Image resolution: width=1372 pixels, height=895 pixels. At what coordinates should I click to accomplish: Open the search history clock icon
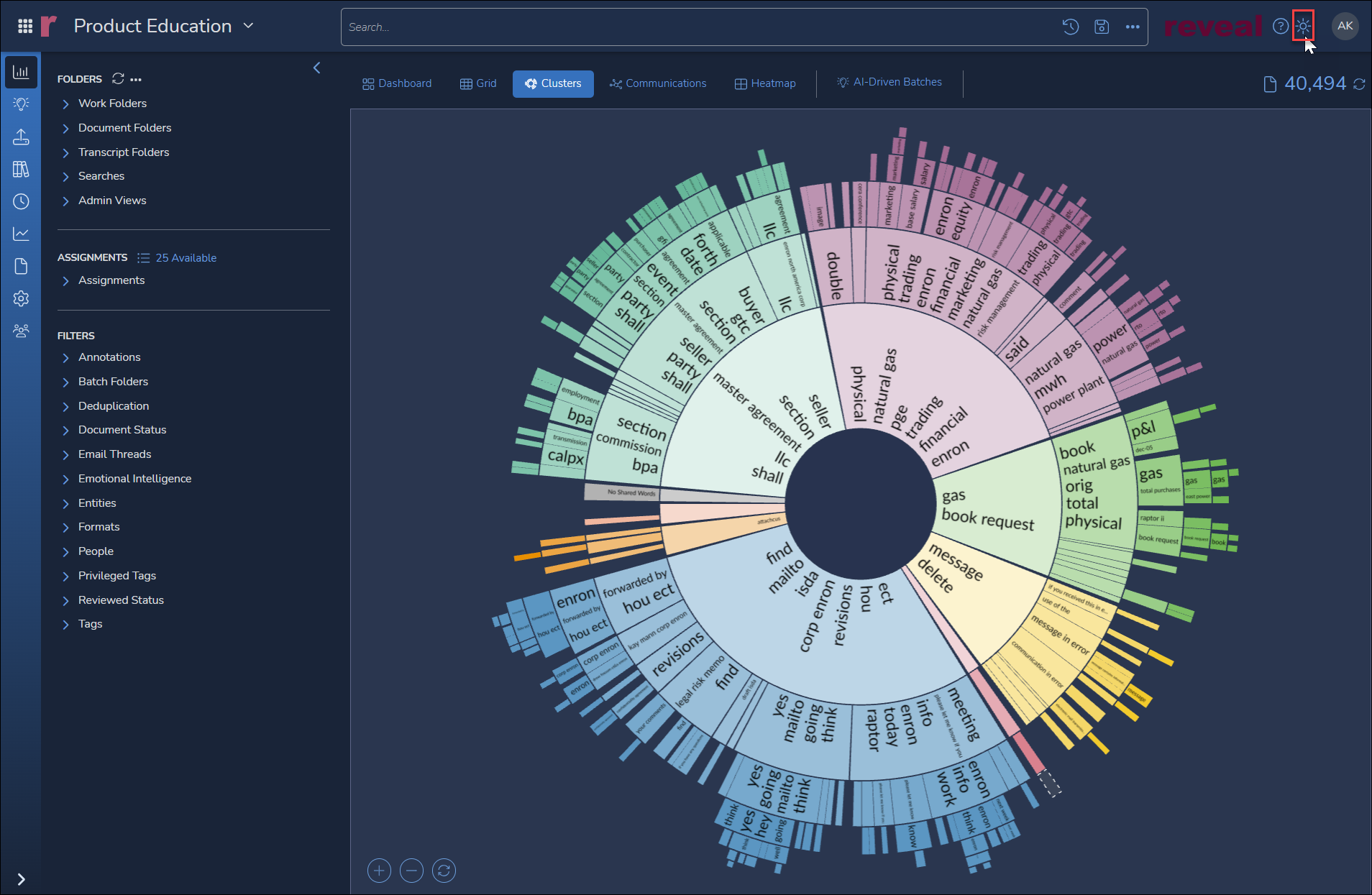1070,27
